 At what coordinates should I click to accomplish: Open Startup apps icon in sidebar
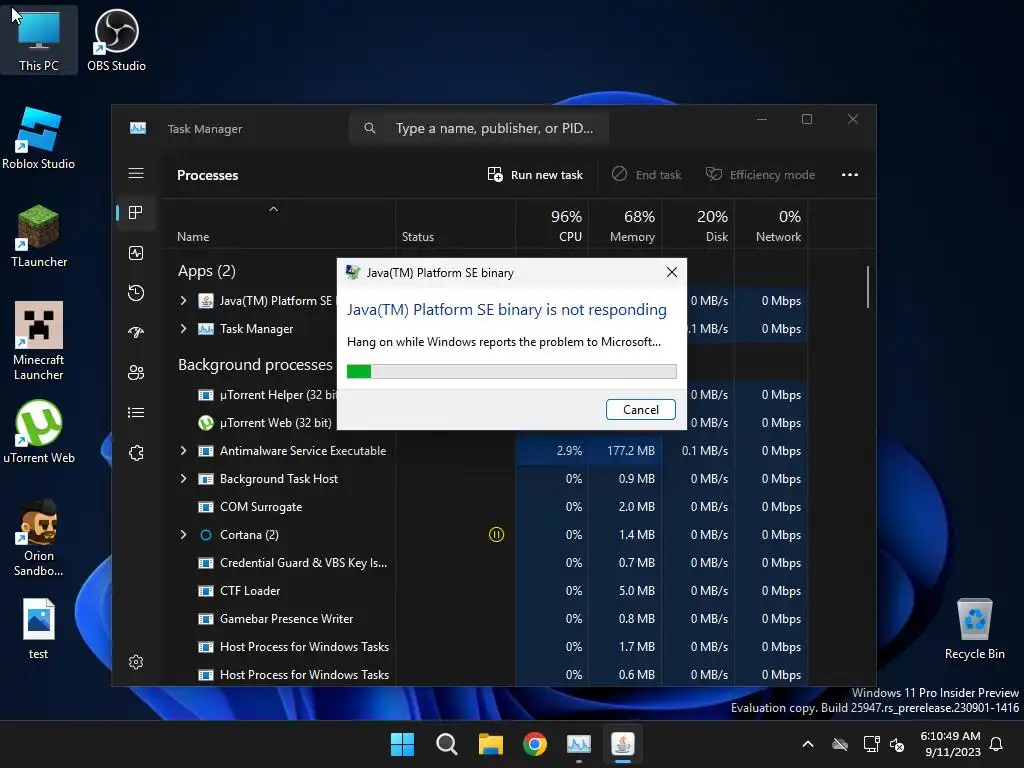136,332
